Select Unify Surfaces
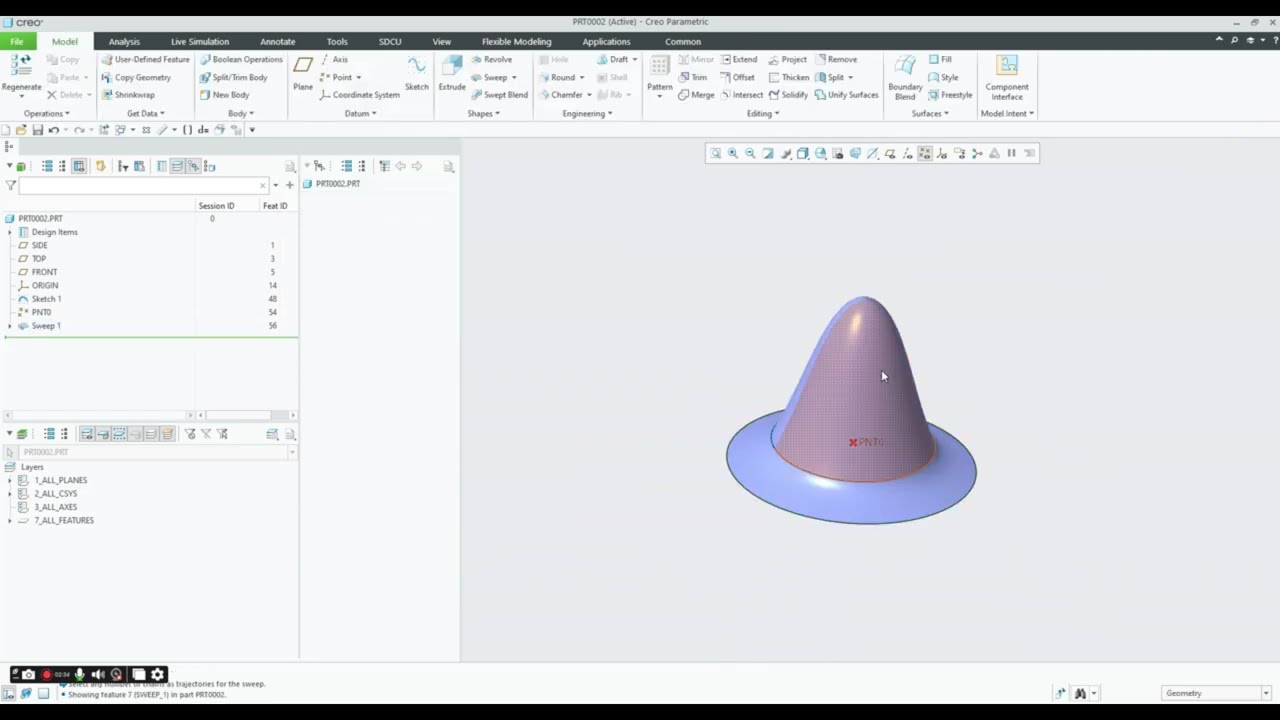Screen dimensions: 1280x720 pyautogui.click(x=846, y=95)
